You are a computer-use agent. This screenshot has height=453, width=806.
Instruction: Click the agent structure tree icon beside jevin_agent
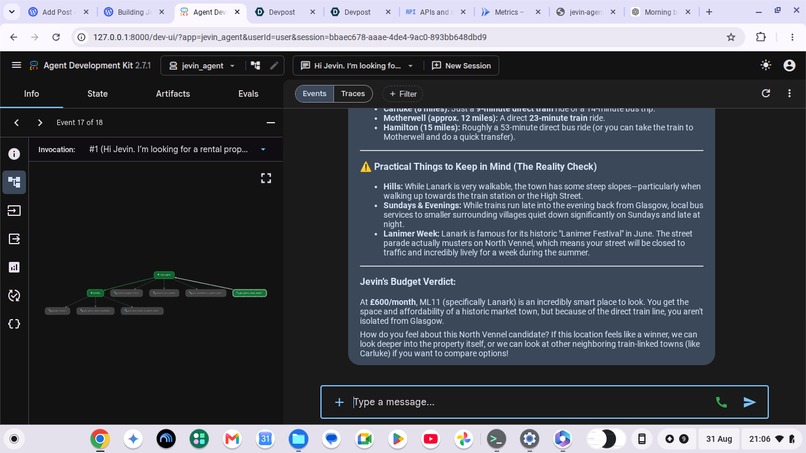[255, 65]
